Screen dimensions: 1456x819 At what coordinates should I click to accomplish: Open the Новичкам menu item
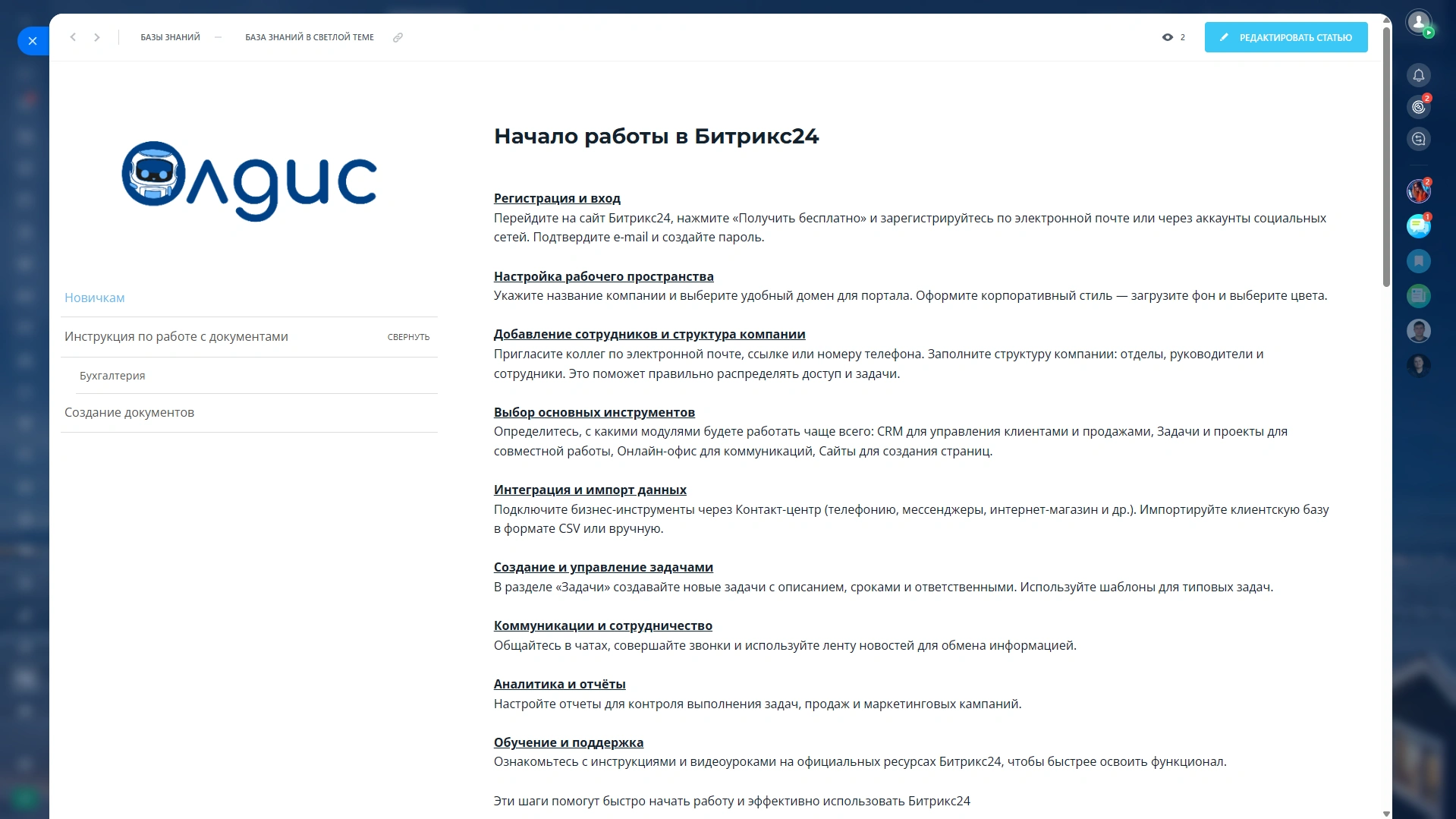click(95, 298)
